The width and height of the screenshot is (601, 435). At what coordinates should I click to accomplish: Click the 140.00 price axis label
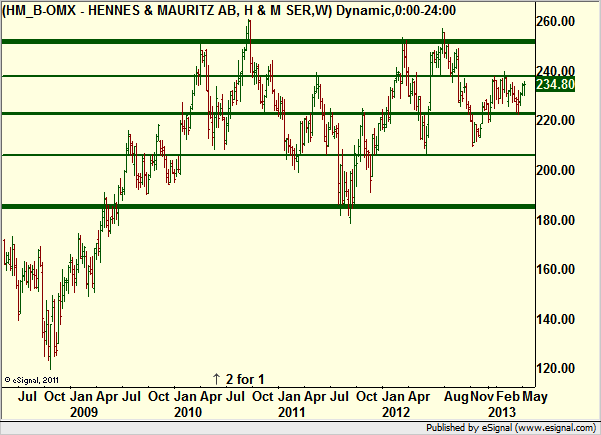555,319
